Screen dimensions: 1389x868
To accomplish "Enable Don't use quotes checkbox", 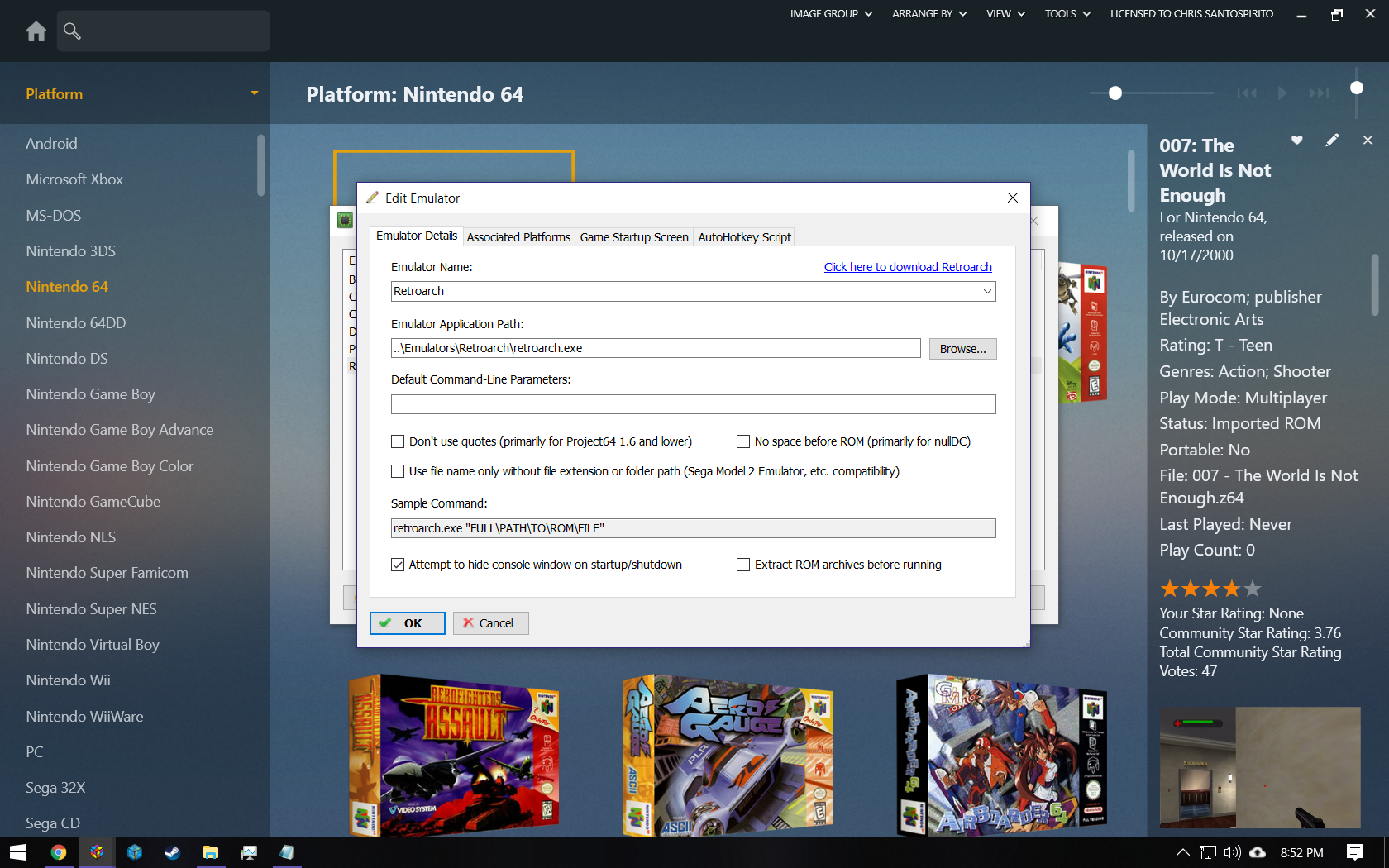I will (x=398, y=441).
